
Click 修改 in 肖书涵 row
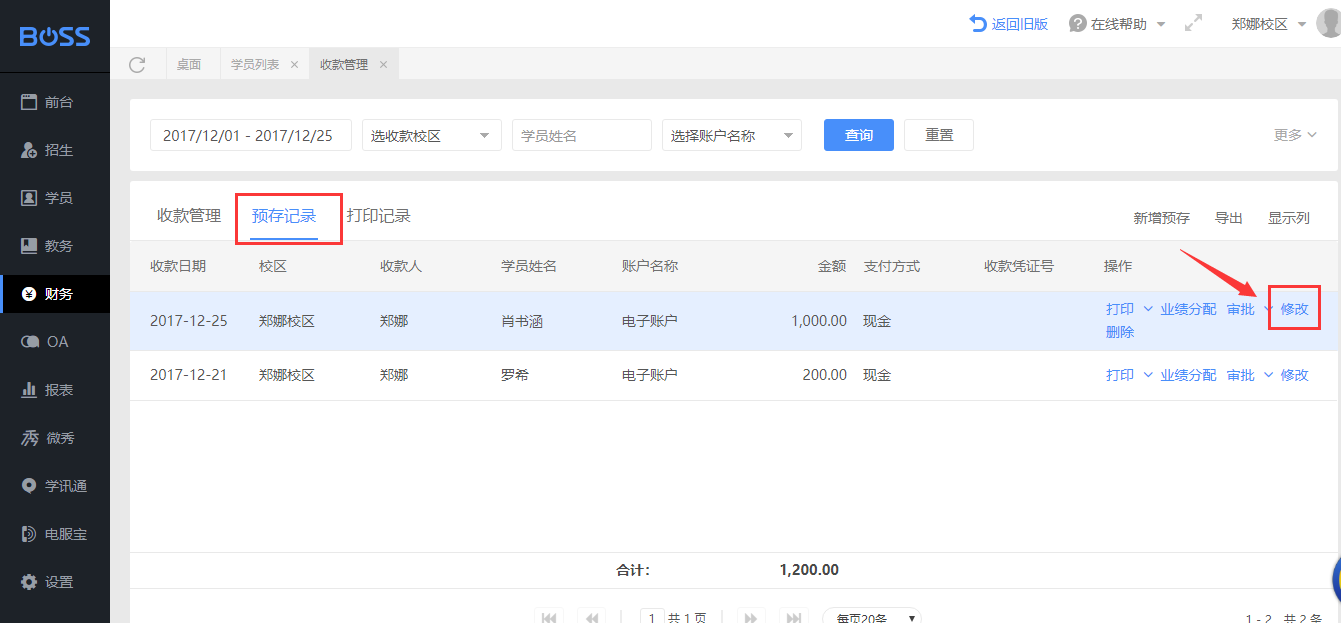pos(1295,309)
